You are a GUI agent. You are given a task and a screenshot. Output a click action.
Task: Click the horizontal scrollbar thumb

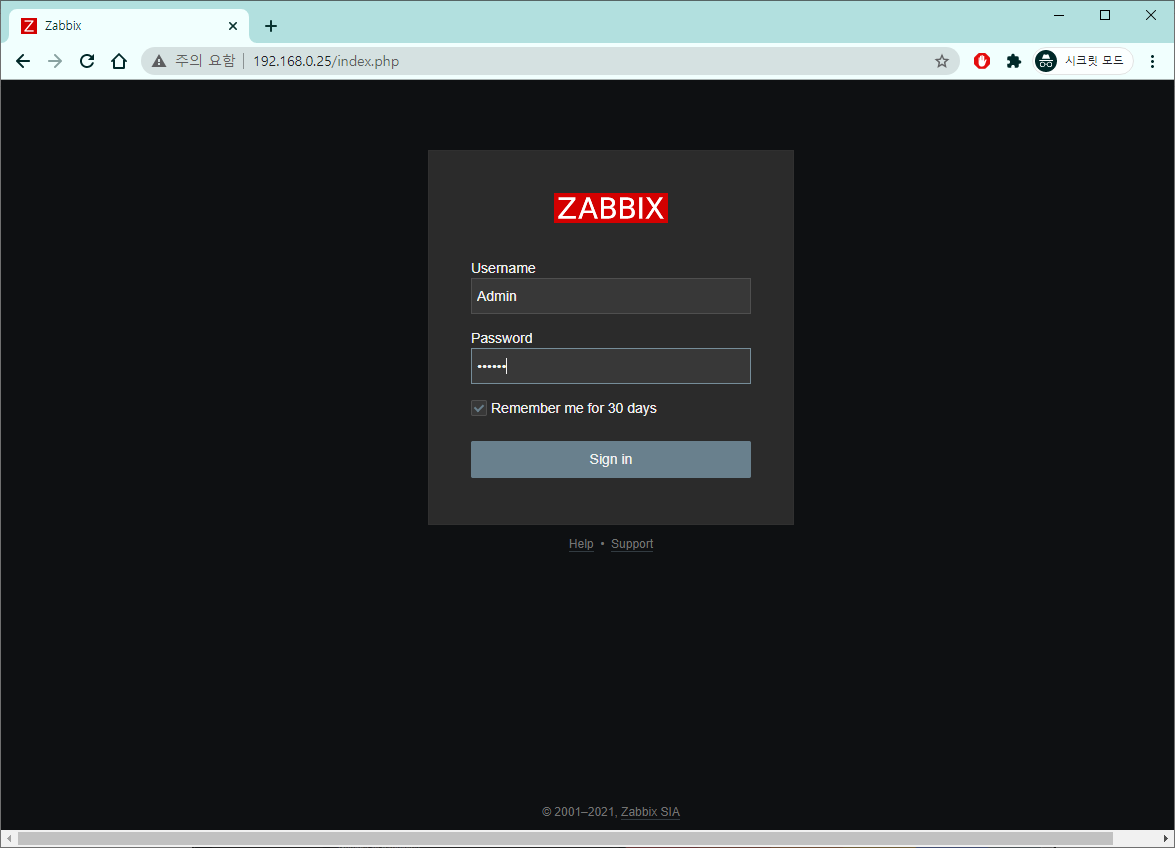tap(565, 838)
